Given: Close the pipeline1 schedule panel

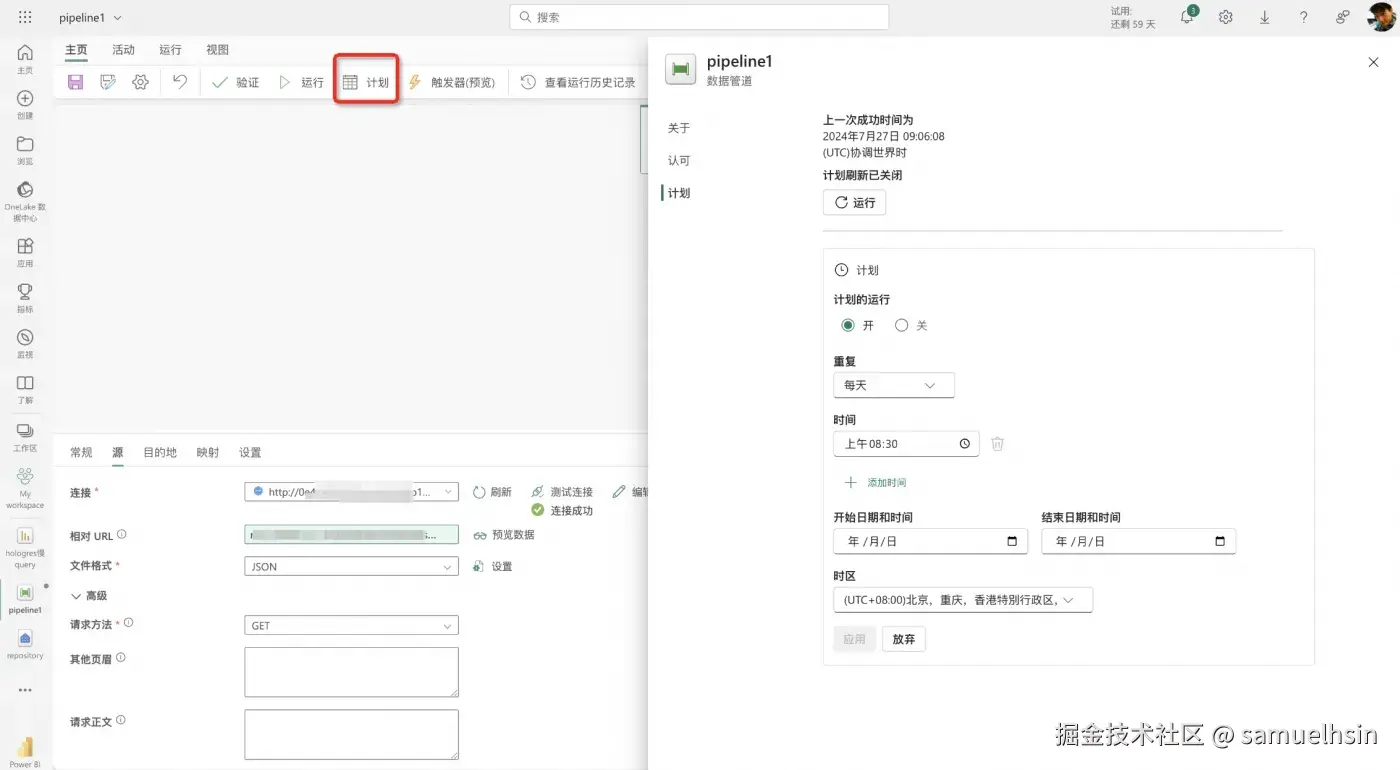Looking at the screenshot, I should (x=1373, y=62).
